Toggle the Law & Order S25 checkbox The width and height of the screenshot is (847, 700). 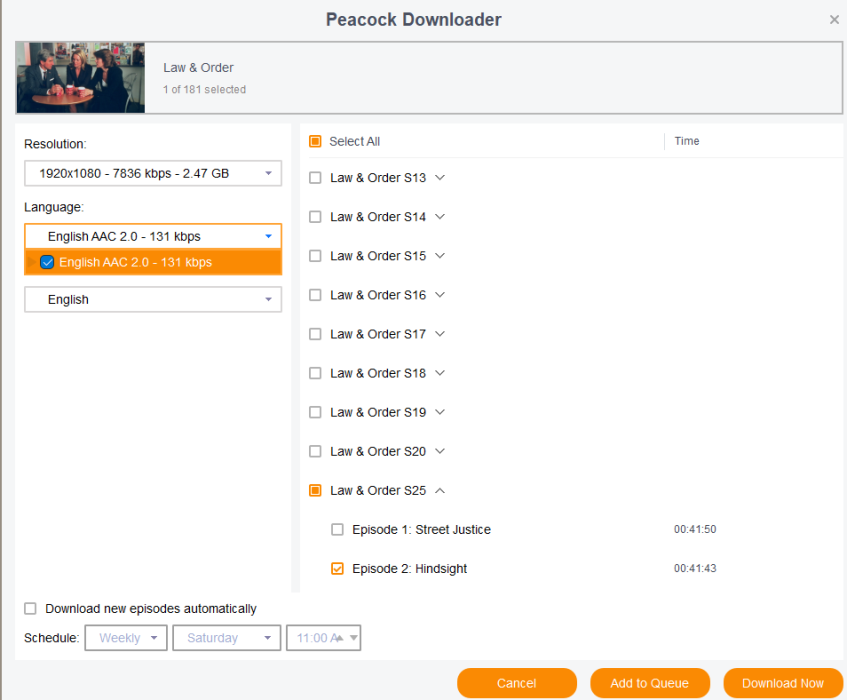(x=315, y=490)
